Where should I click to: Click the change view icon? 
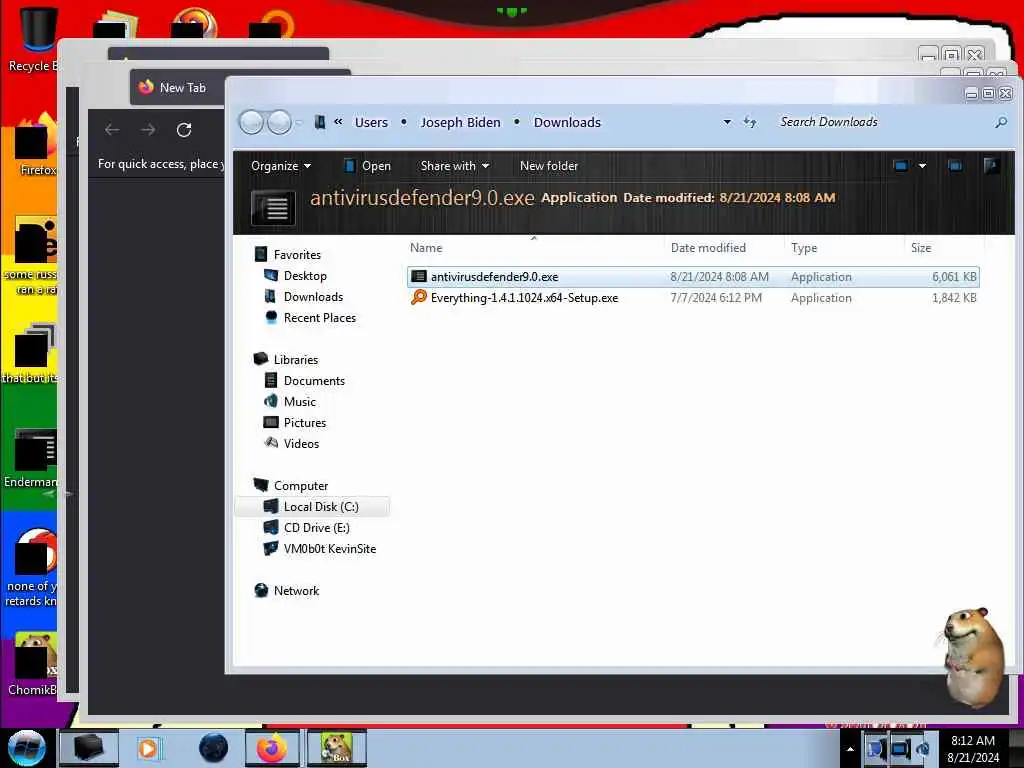click(x=901, y=166)
